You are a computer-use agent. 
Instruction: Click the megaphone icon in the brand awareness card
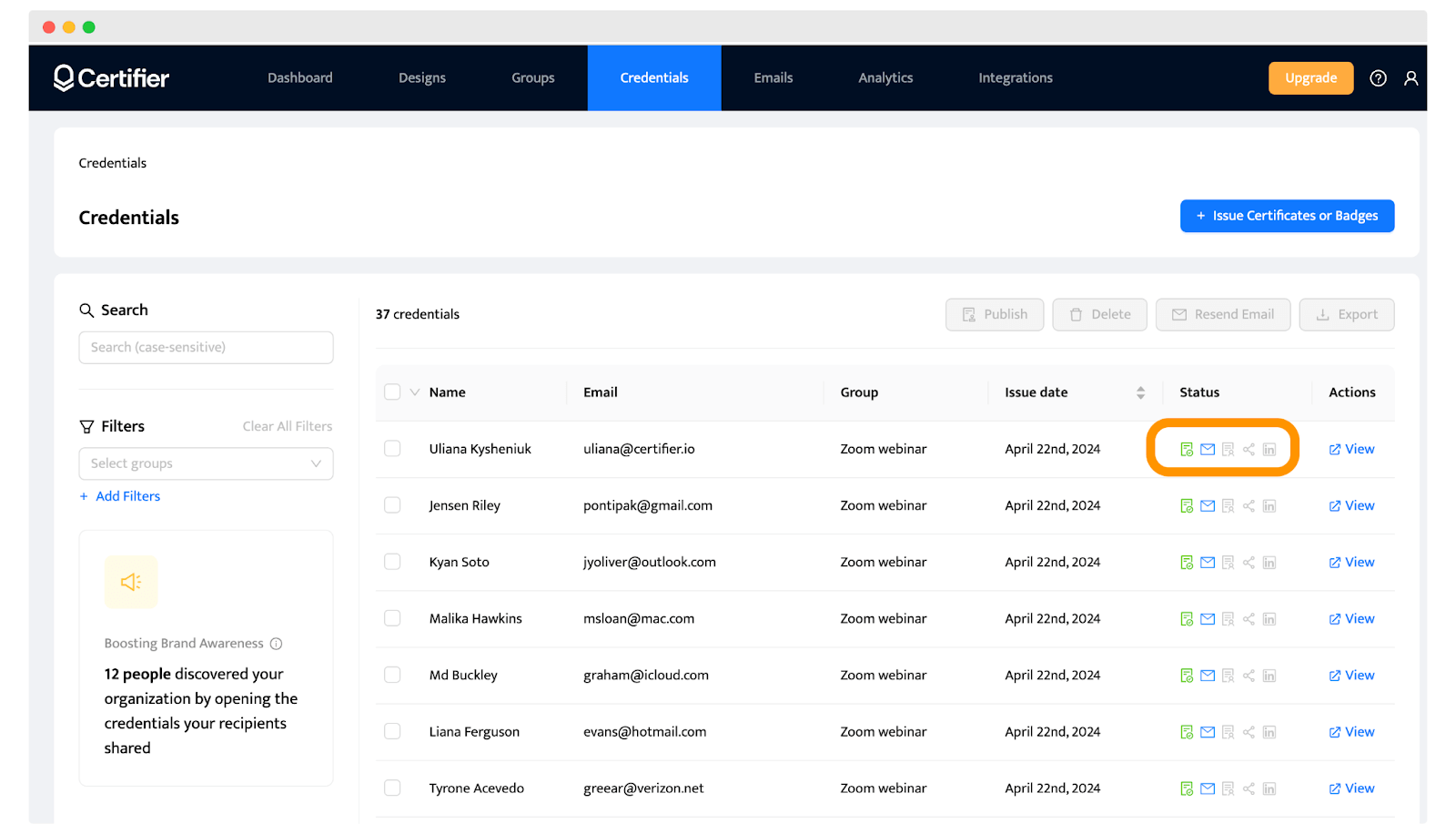coord(131,582)
